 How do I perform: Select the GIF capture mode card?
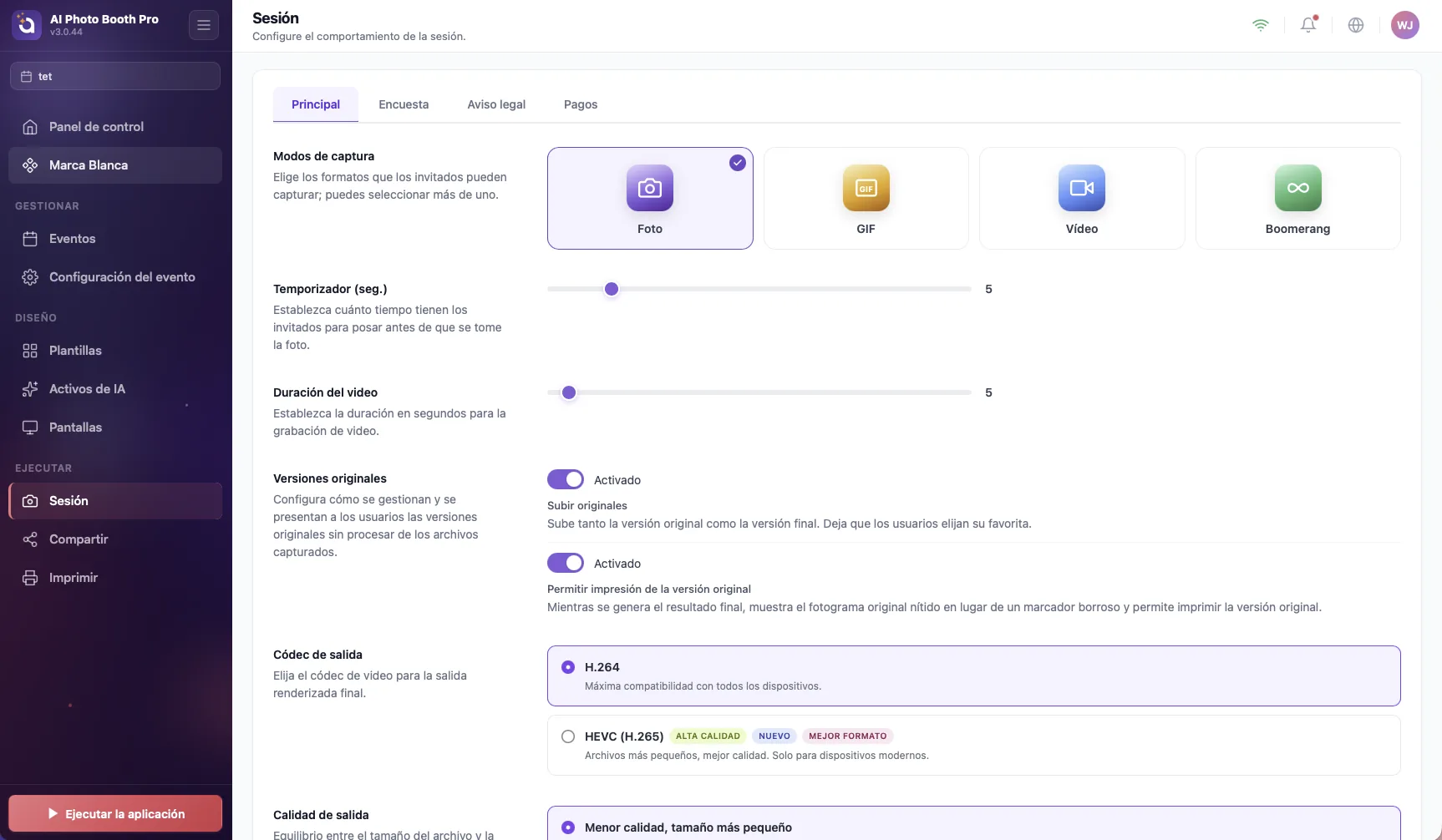tap(866, 199)
